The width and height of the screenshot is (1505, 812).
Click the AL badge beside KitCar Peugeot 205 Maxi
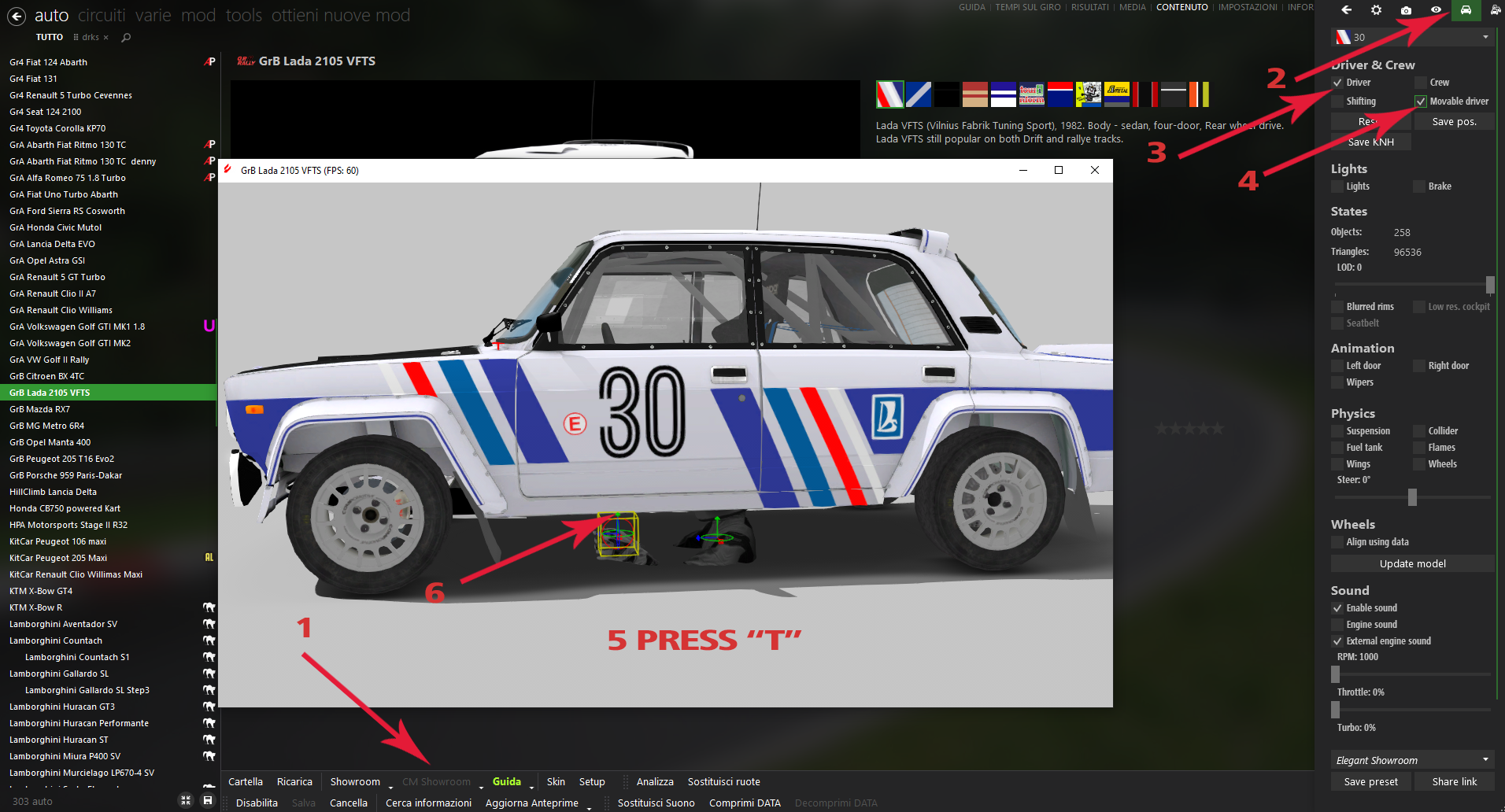[209, 557]
